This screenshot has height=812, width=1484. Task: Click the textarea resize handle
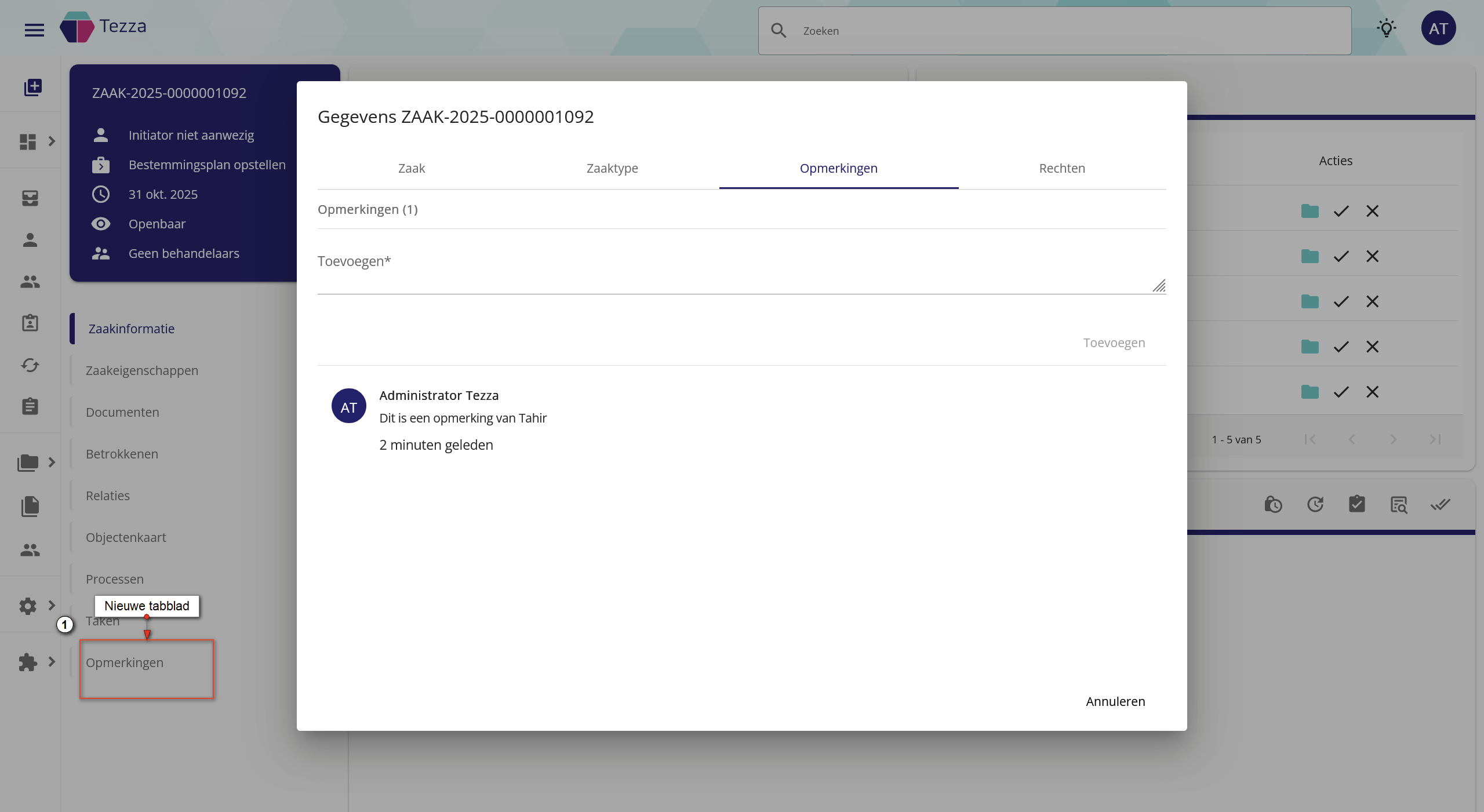tap(1159, 286)
